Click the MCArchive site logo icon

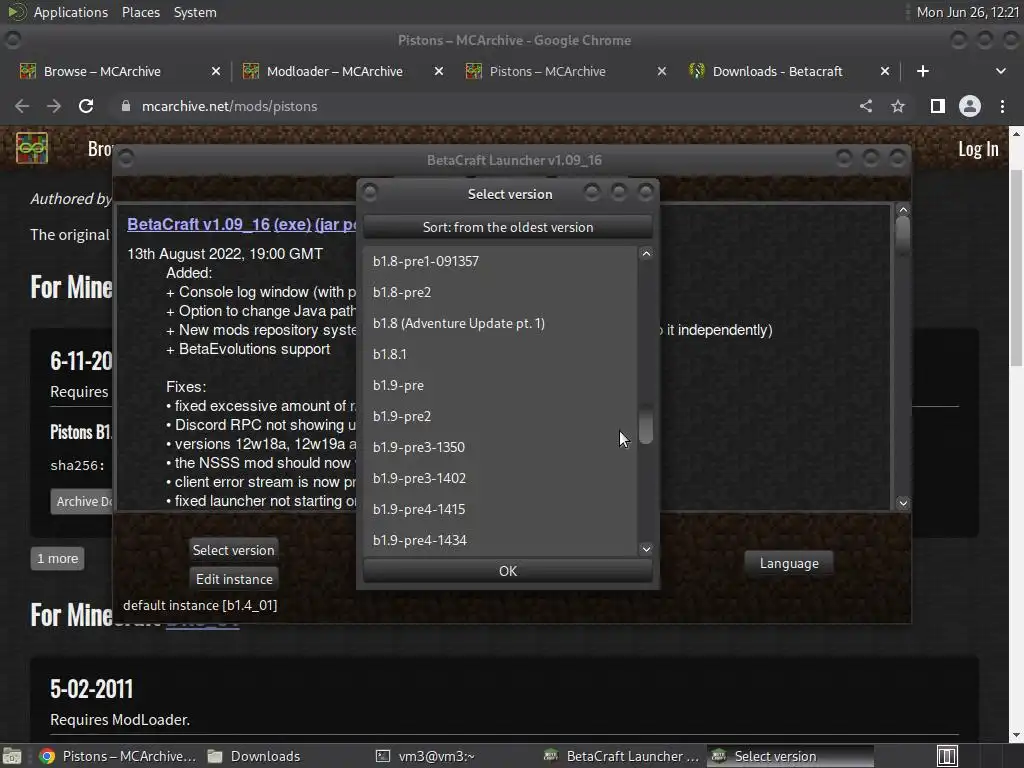[32, 148]
